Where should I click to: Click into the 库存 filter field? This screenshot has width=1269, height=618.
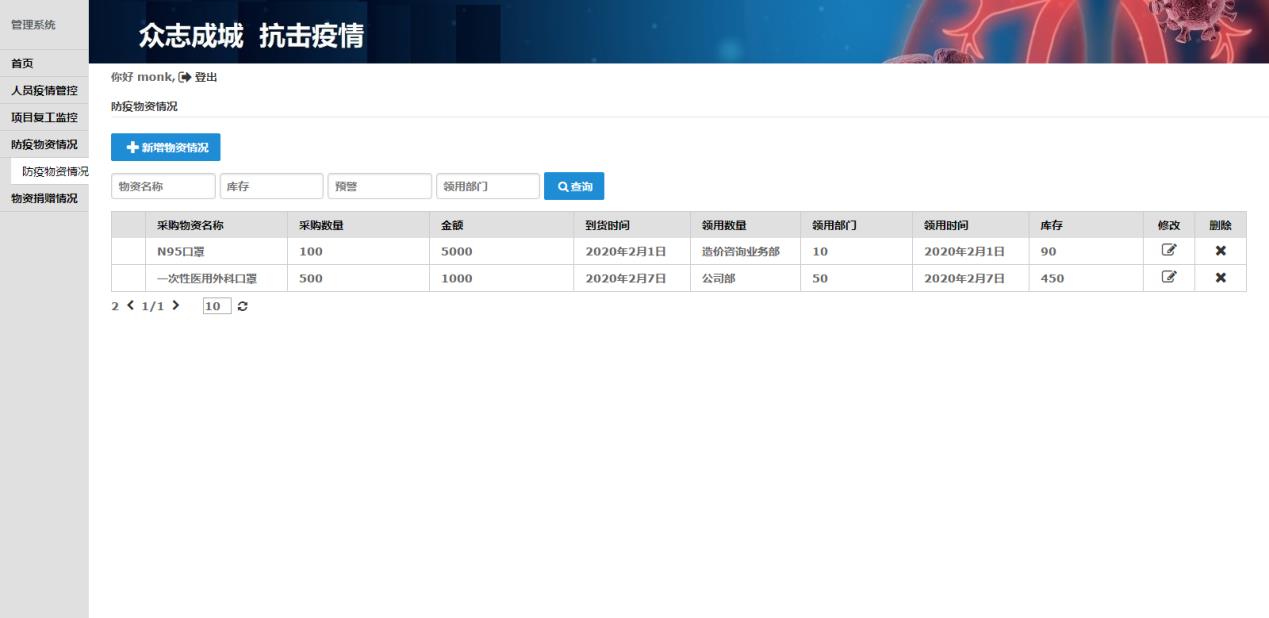271,186
